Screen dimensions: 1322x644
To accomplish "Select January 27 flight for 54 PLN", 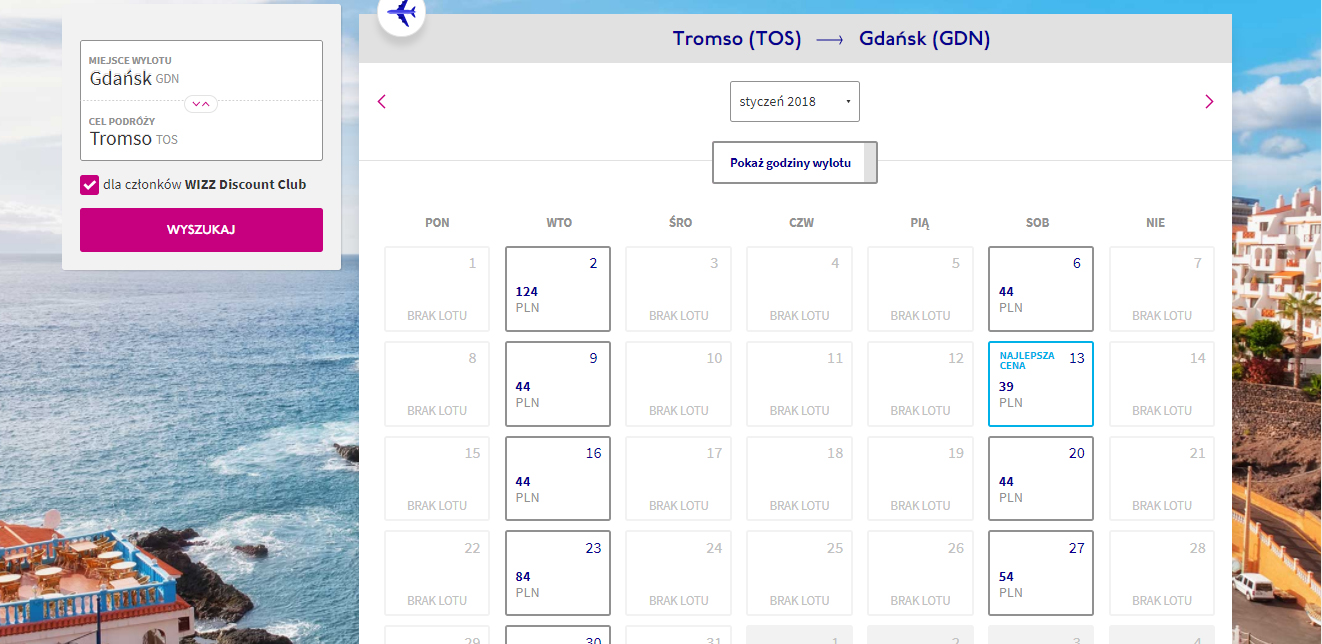I will (1040, 574).
